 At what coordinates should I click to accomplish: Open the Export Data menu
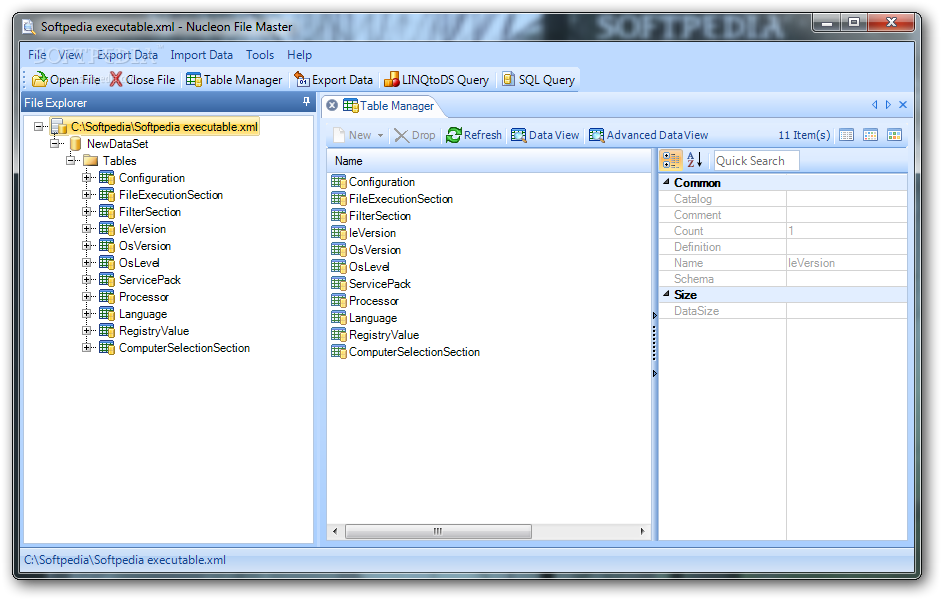(x=127, y=55)
